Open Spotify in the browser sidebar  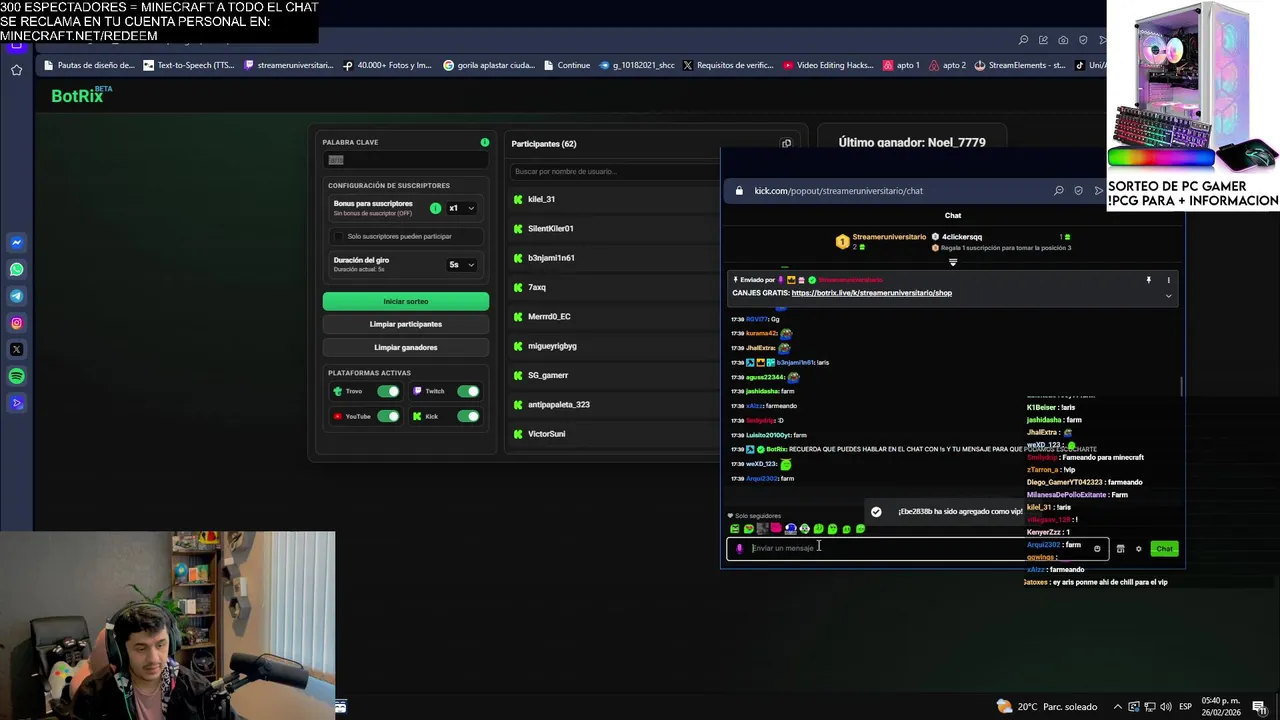click(x=16, y=377)
